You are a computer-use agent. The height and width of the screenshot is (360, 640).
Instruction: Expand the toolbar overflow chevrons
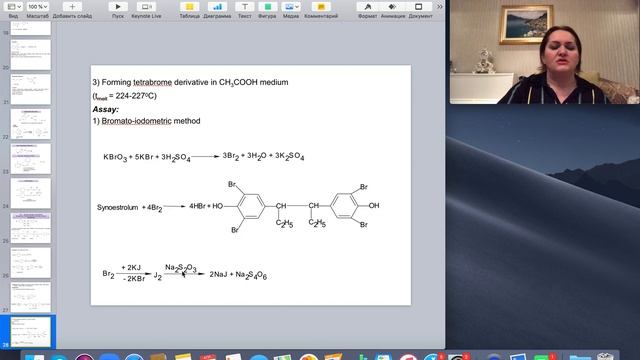tap(439, 7)
